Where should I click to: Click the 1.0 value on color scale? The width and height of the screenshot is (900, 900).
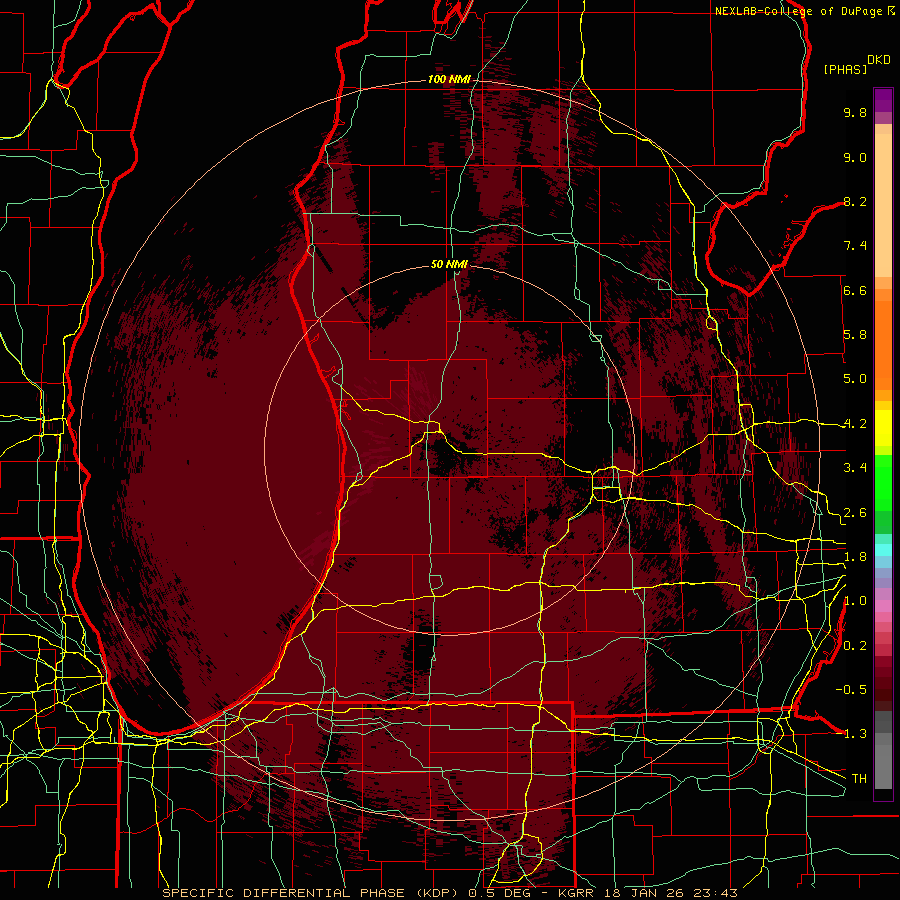pos(855,601)
